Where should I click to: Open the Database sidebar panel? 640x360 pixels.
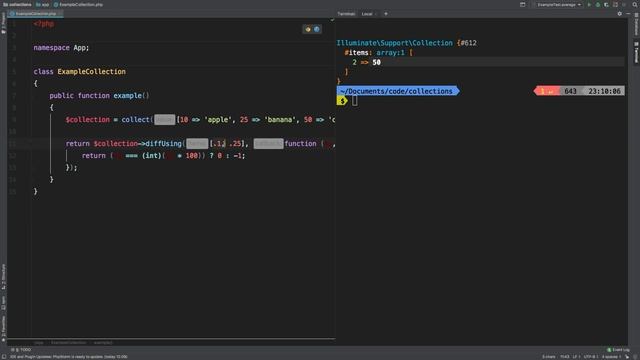(636, 24)
